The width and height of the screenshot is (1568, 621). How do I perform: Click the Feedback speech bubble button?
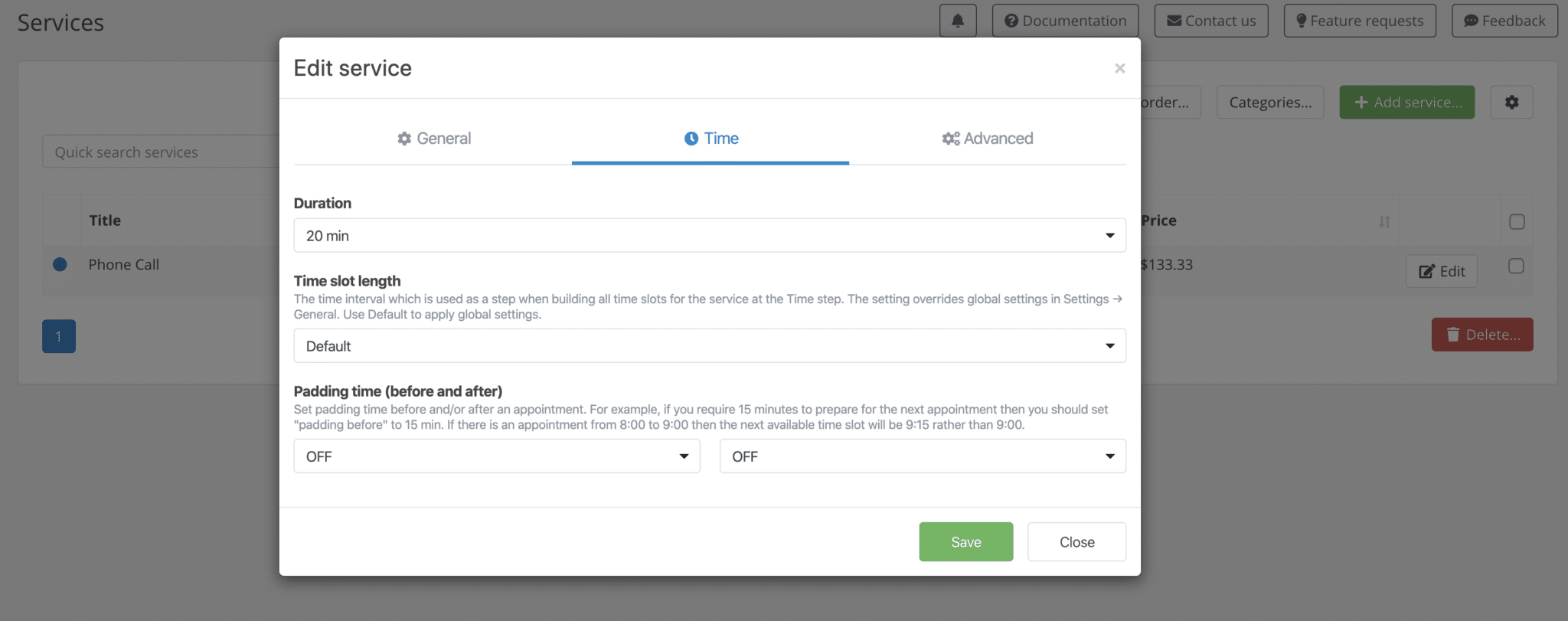pyautogui.click(x=1504, y=21)
